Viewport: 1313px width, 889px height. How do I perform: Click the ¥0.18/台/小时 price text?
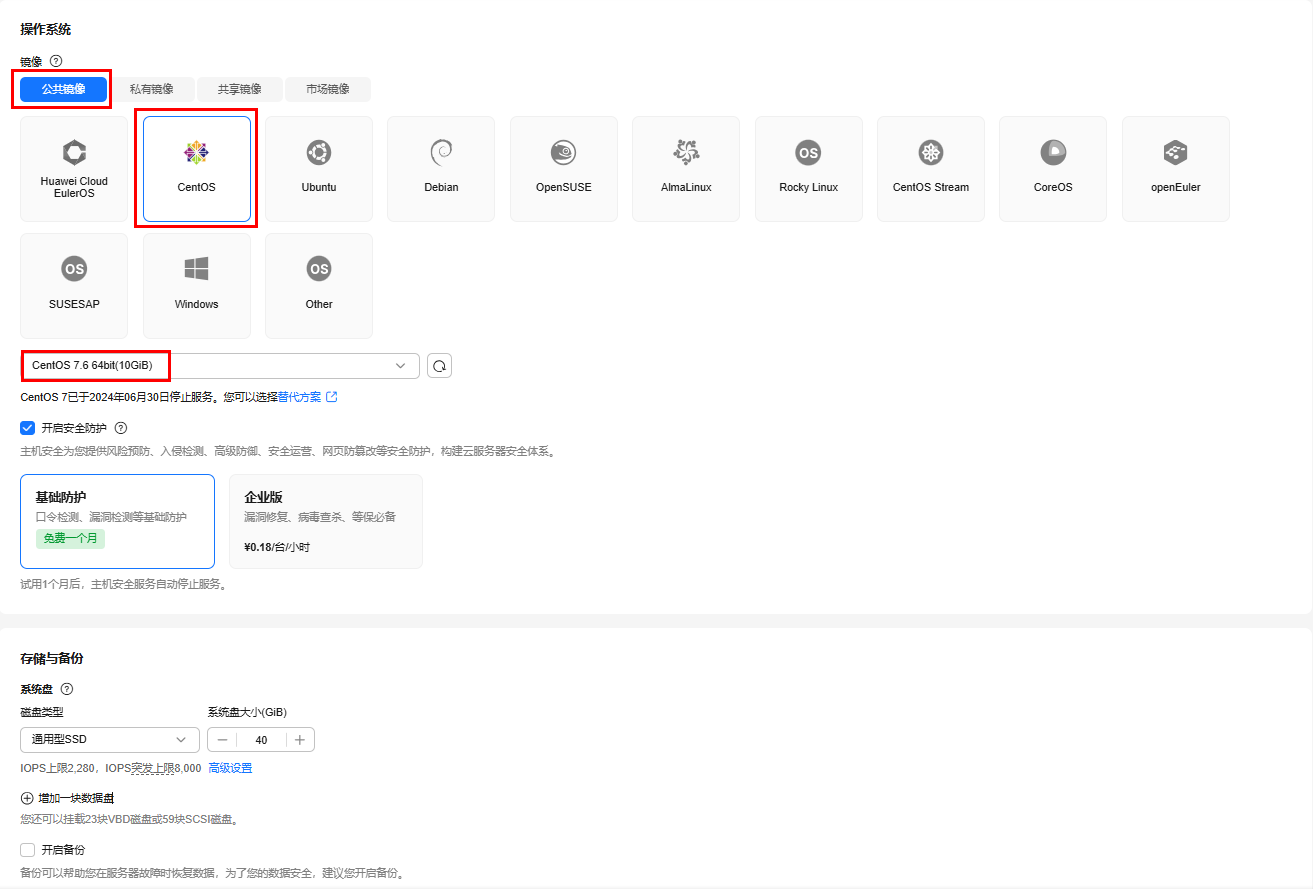(x=277, y=547)
